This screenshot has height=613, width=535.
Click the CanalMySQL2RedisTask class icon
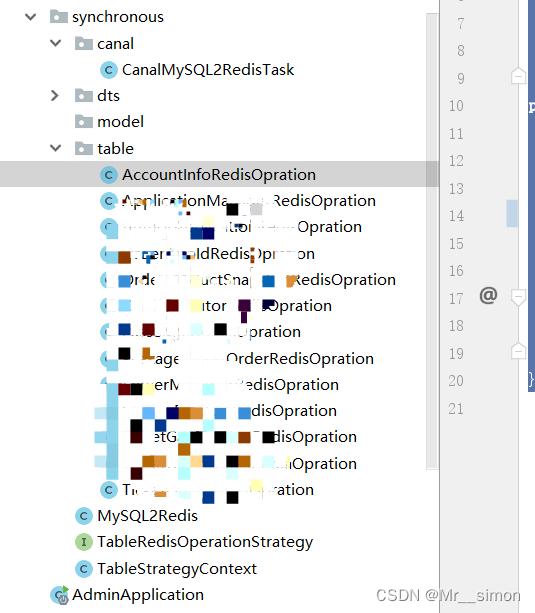click(x=109, y=70)
